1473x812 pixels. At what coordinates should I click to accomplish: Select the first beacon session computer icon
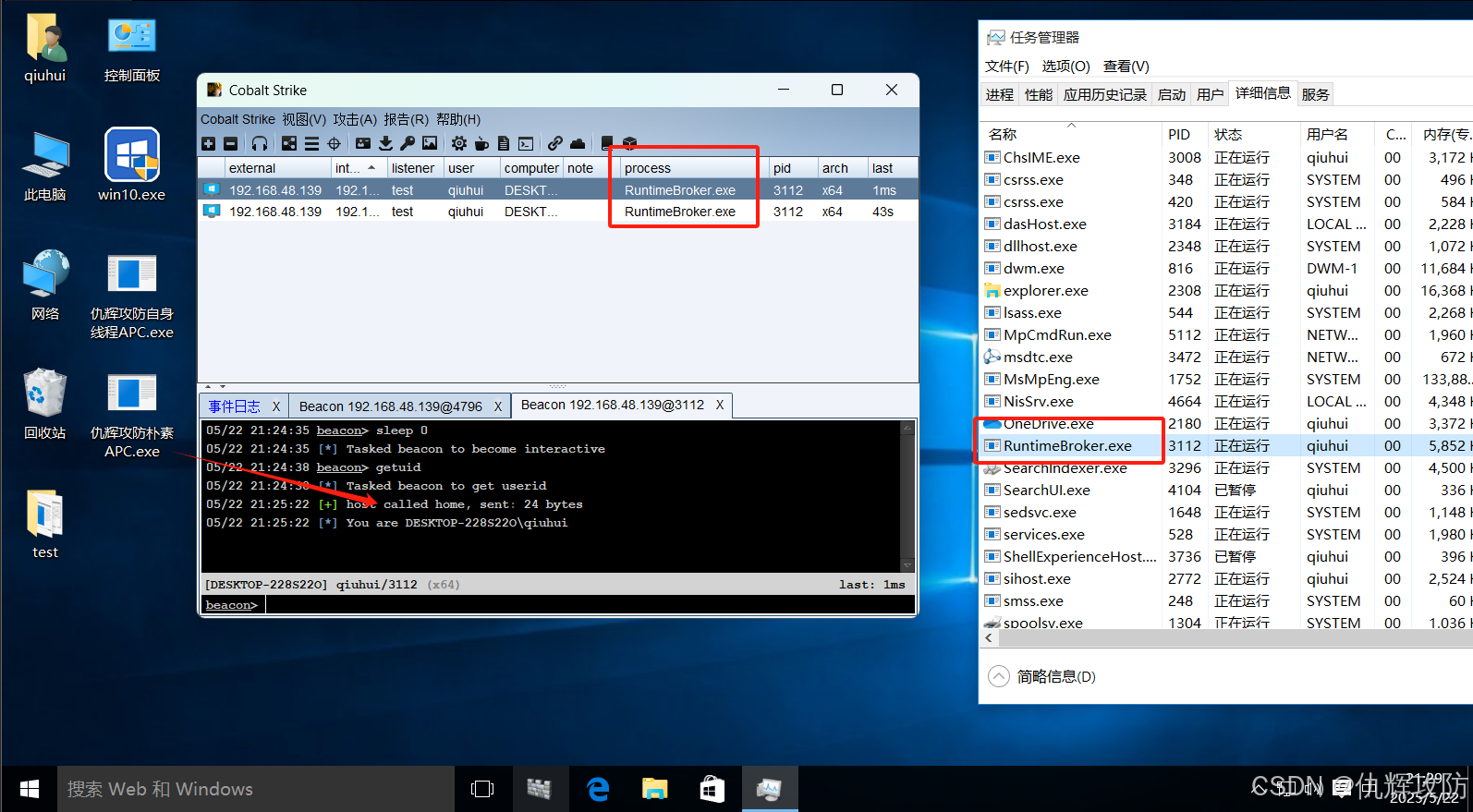tap(212, 189)
